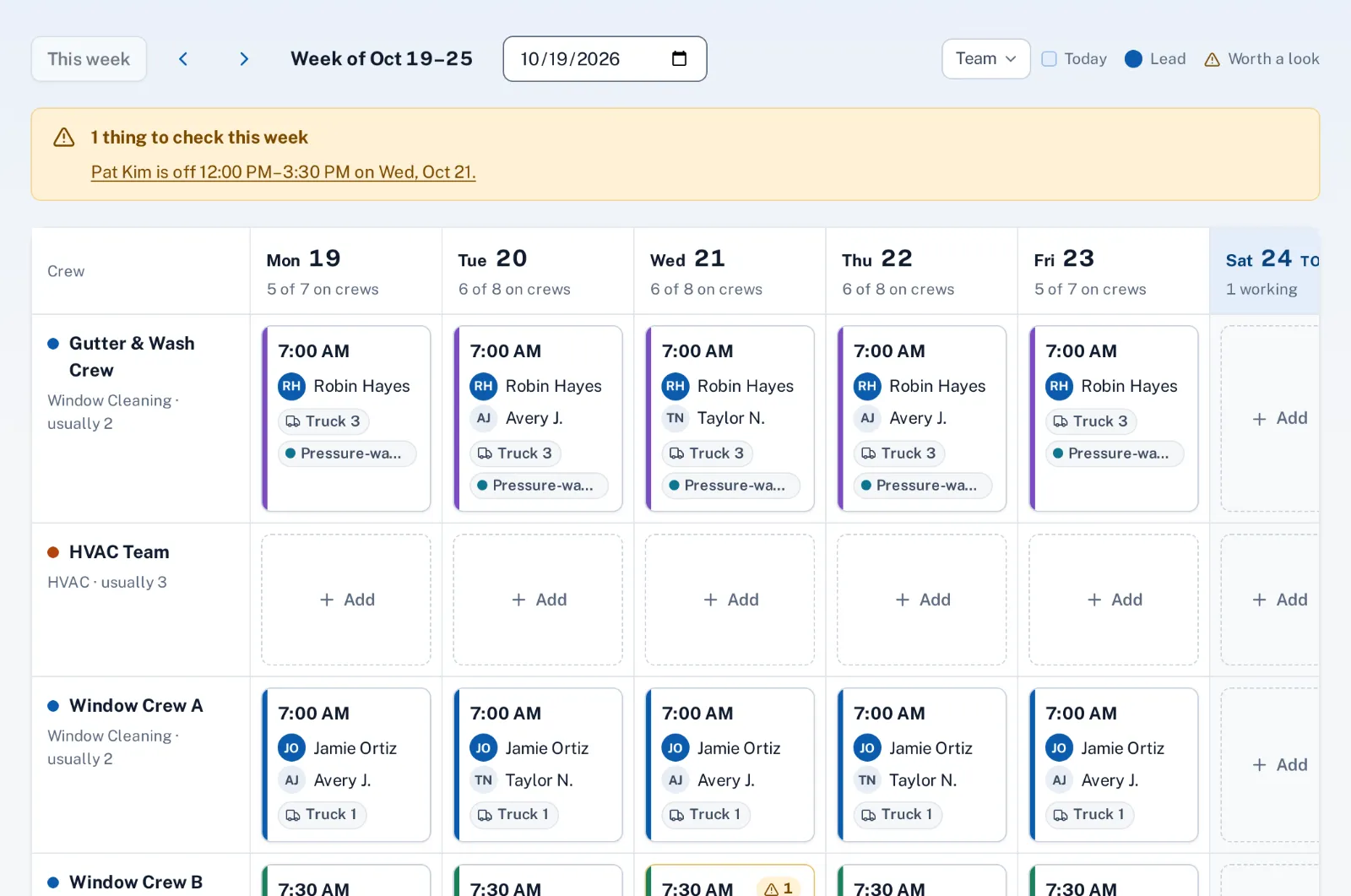Open Pat Kim is off time-off link
The height and width of the screenshot is (896, 1351).
coord(283,172)
